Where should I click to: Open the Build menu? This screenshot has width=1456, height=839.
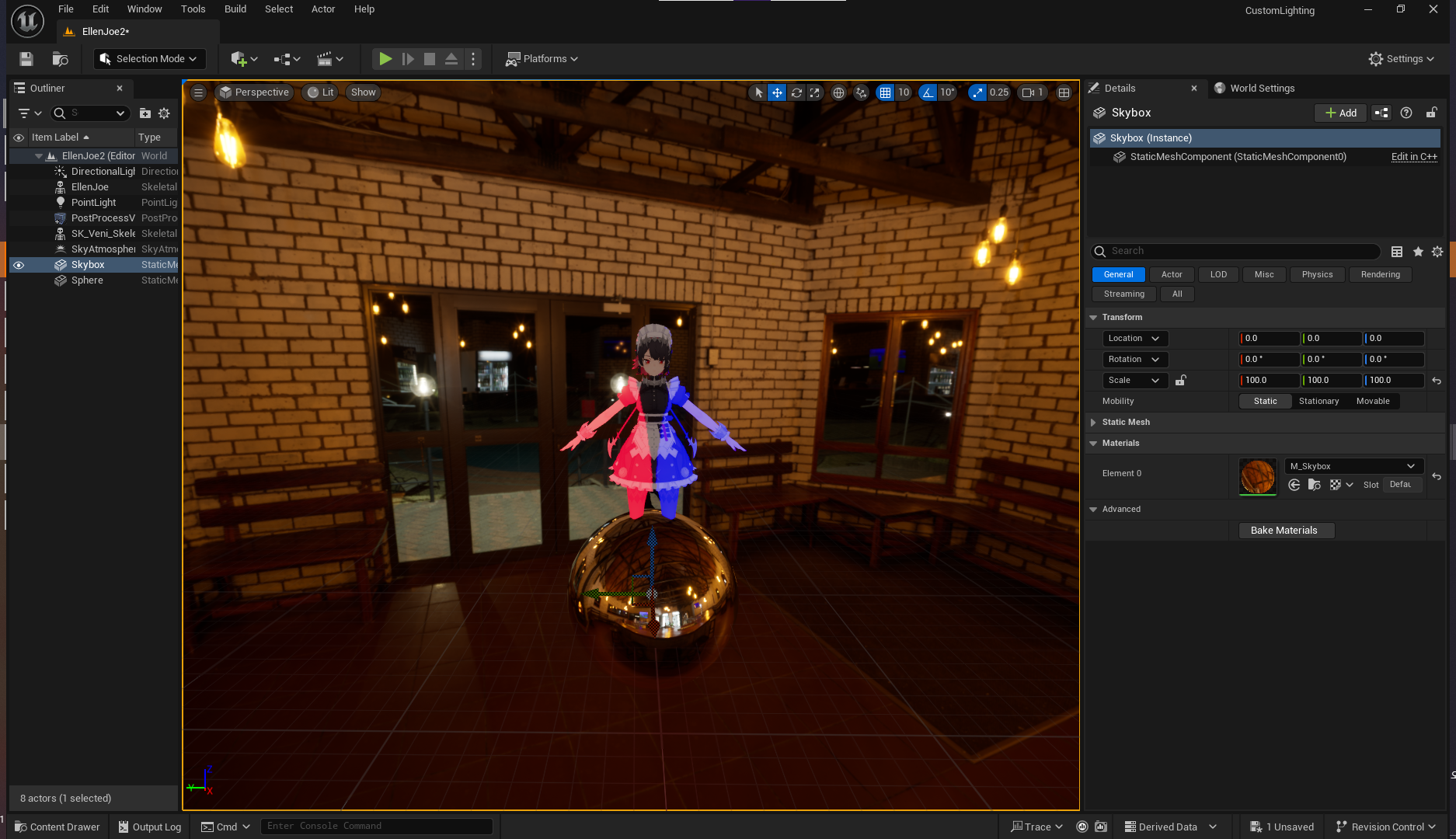(235, 9)
